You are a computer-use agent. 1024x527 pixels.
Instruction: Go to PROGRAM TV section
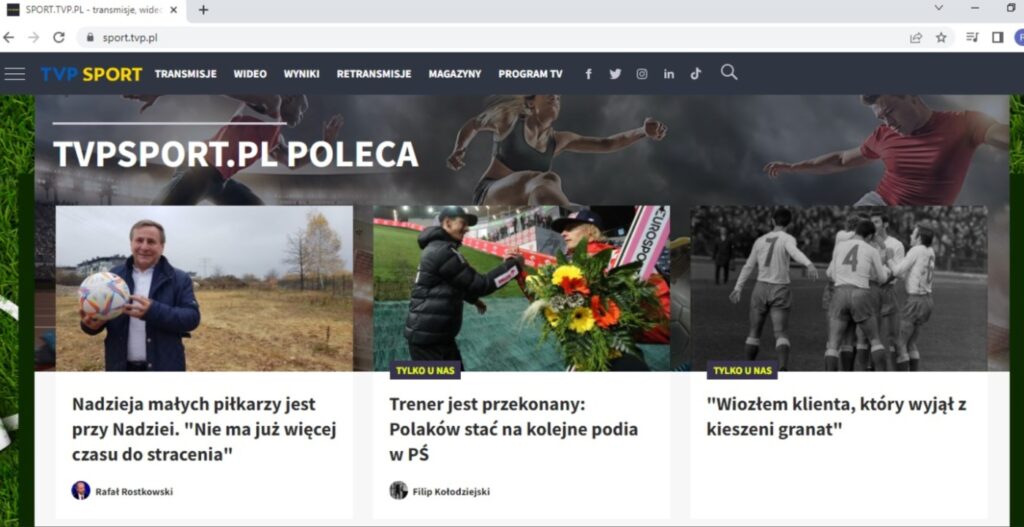(x=530, y=74)
